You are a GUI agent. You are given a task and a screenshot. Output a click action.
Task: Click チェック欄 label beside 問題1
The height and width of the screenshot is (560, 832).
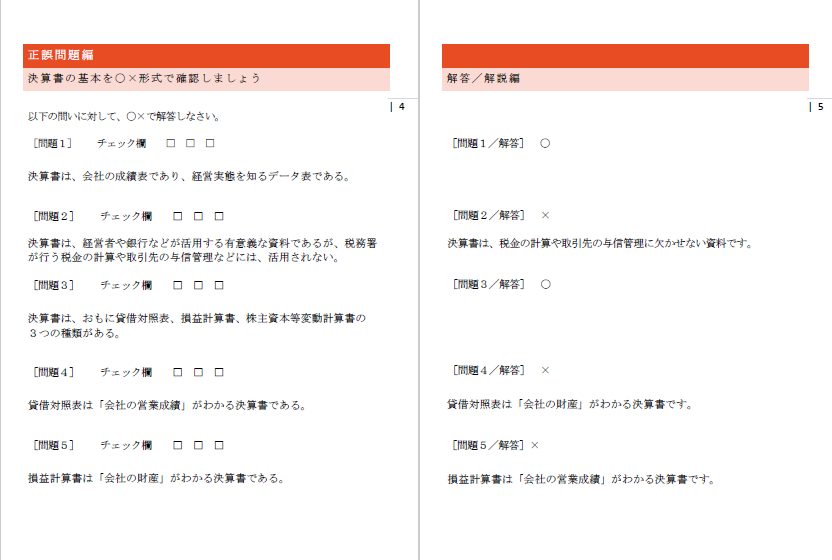point(122,143)
